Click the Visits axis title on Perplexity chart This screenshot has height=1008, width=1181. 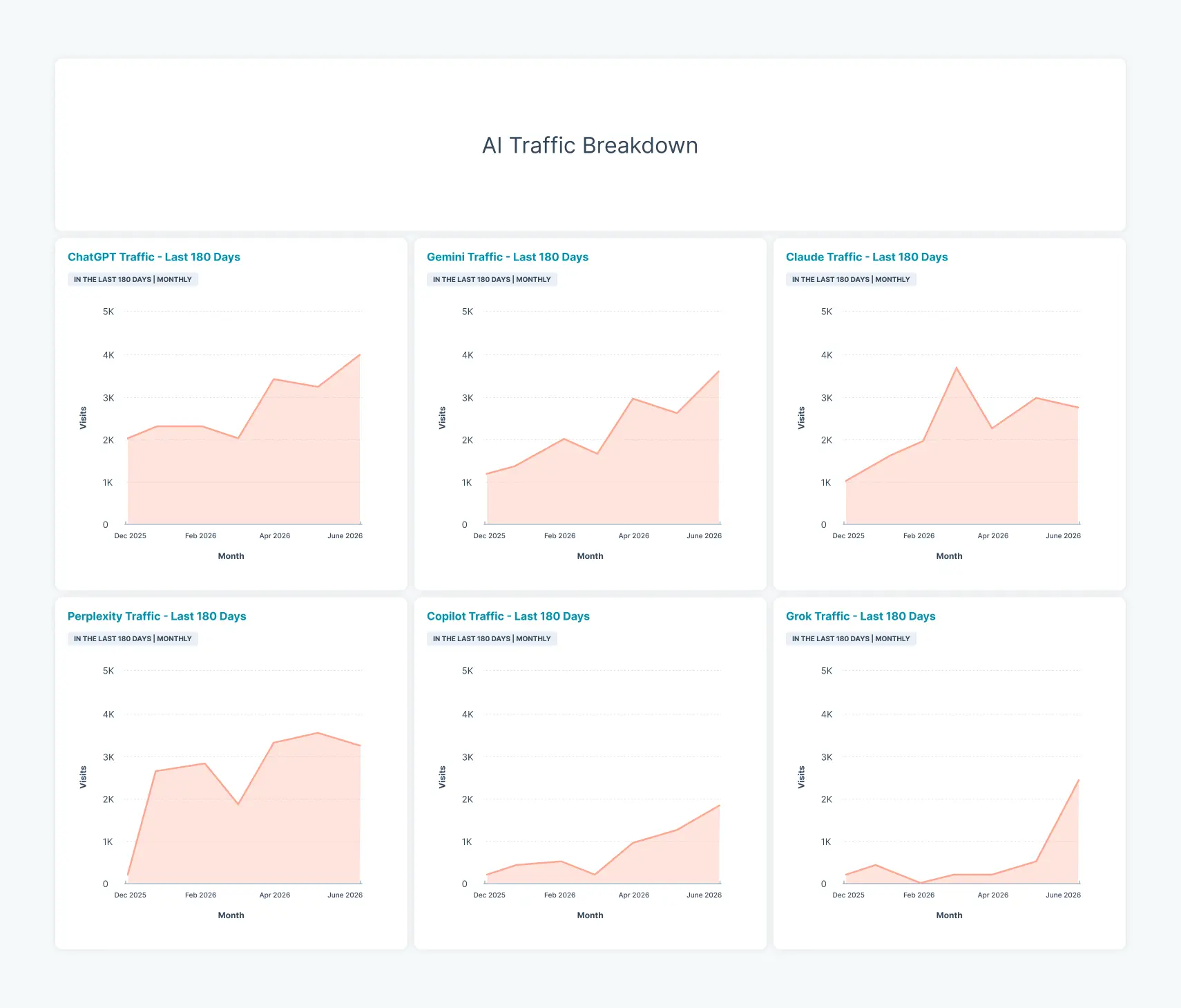(x=83, y=777)
